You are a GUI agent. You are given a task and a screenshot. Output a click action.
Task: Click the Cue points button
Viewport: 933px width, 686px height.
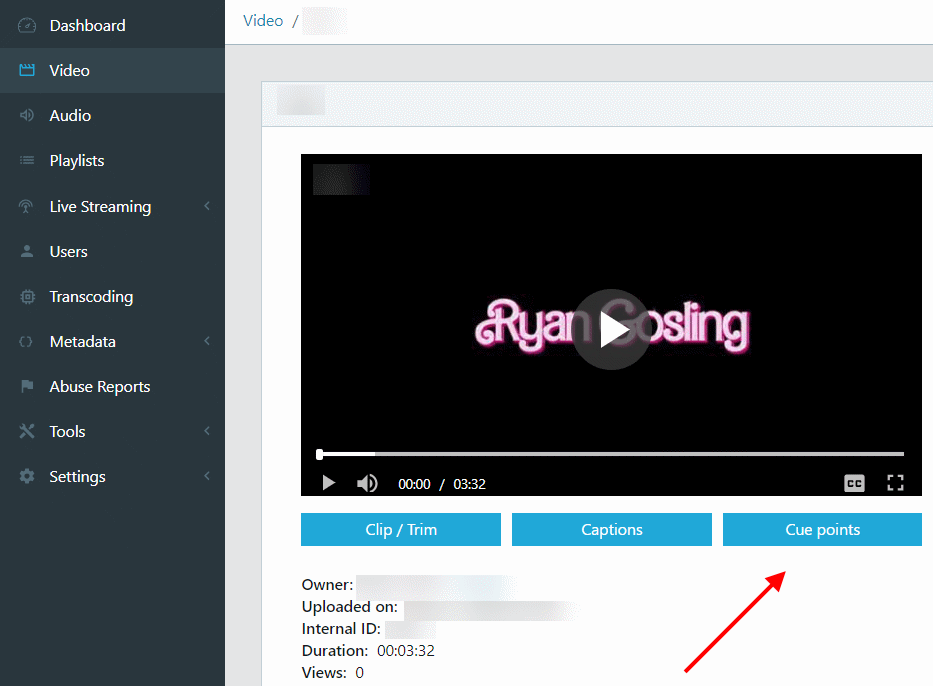coord(822,530)
